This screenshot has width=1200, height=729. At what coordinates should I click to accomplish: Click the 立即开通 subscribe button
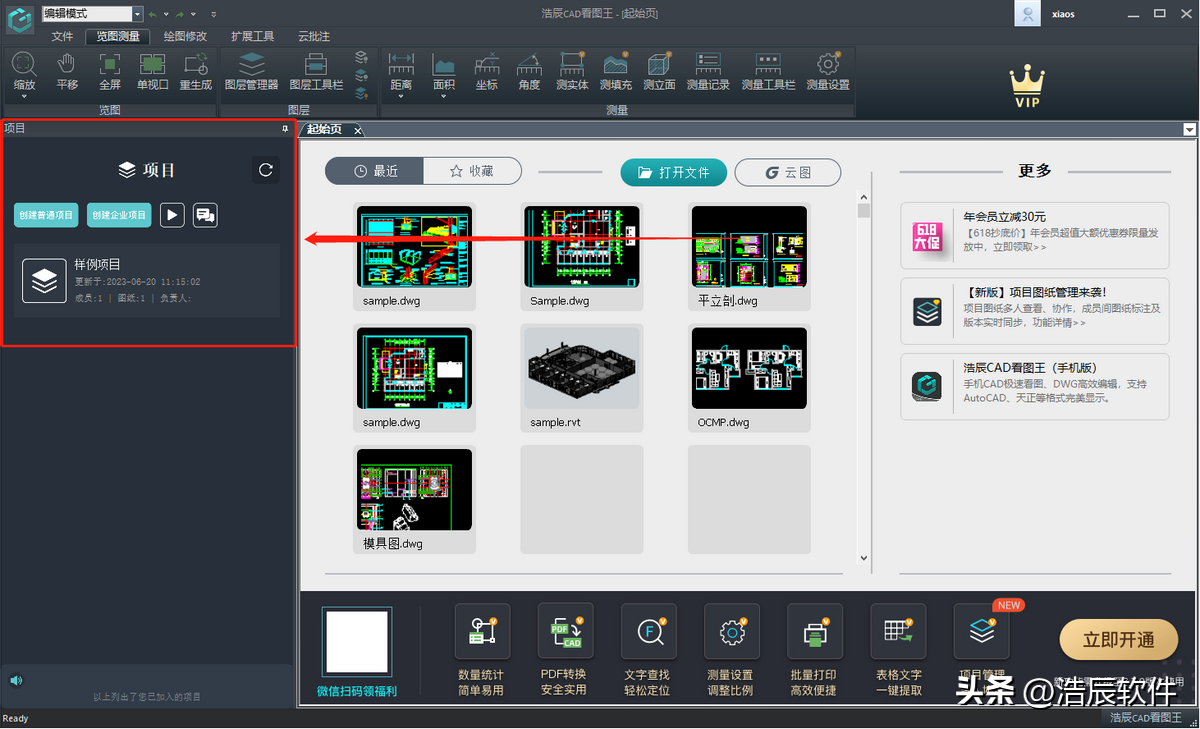[x=1118, y=640]
